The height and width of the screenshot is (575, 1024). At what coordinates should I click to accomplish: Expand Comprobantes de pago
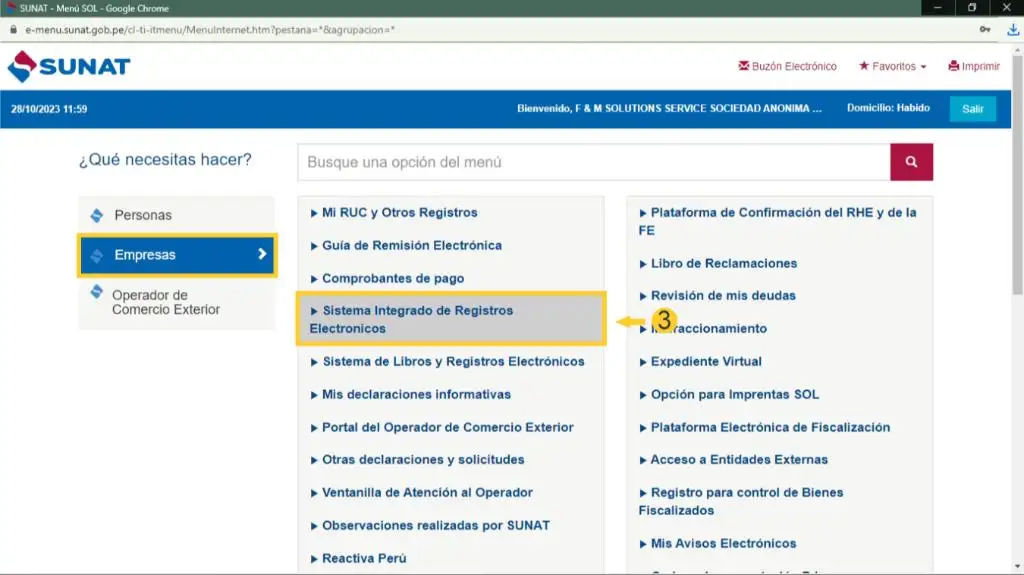393,278
